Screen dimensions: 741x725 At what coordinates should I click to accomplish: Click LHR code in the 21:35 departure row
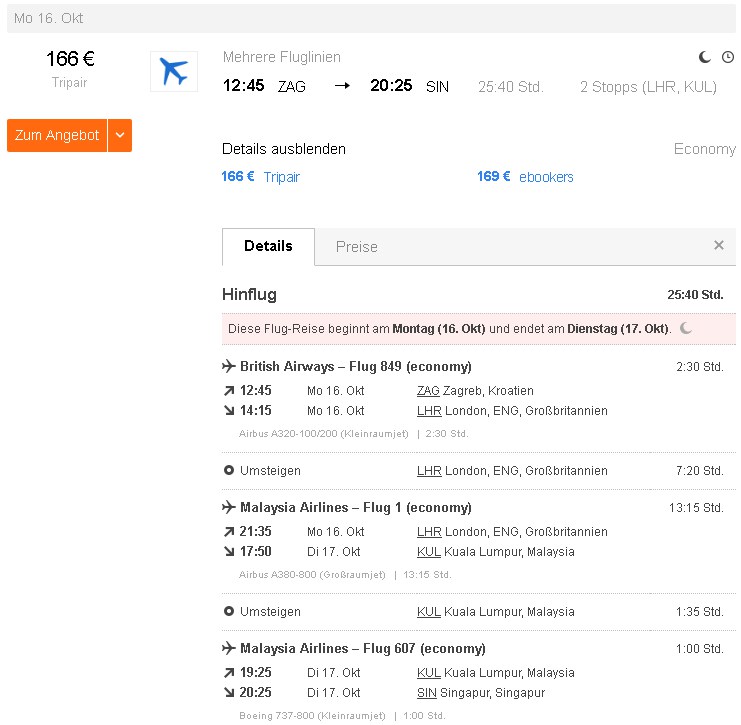tap(429, 532)
